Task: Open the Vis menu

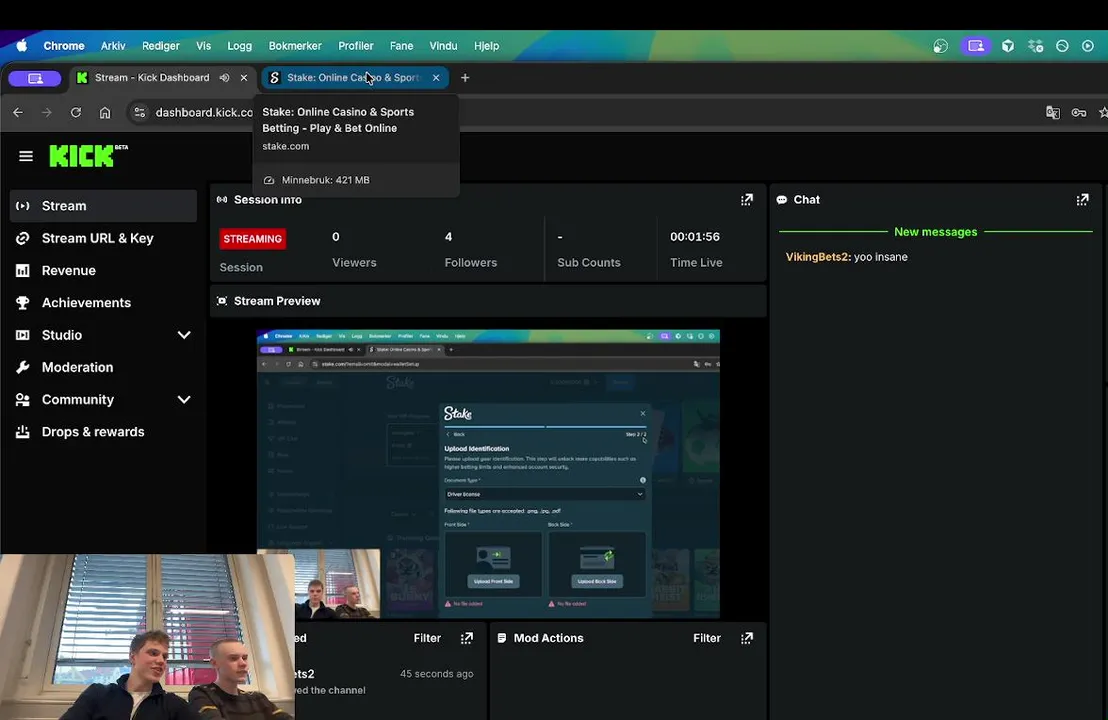Action: [x=204, y=46]
